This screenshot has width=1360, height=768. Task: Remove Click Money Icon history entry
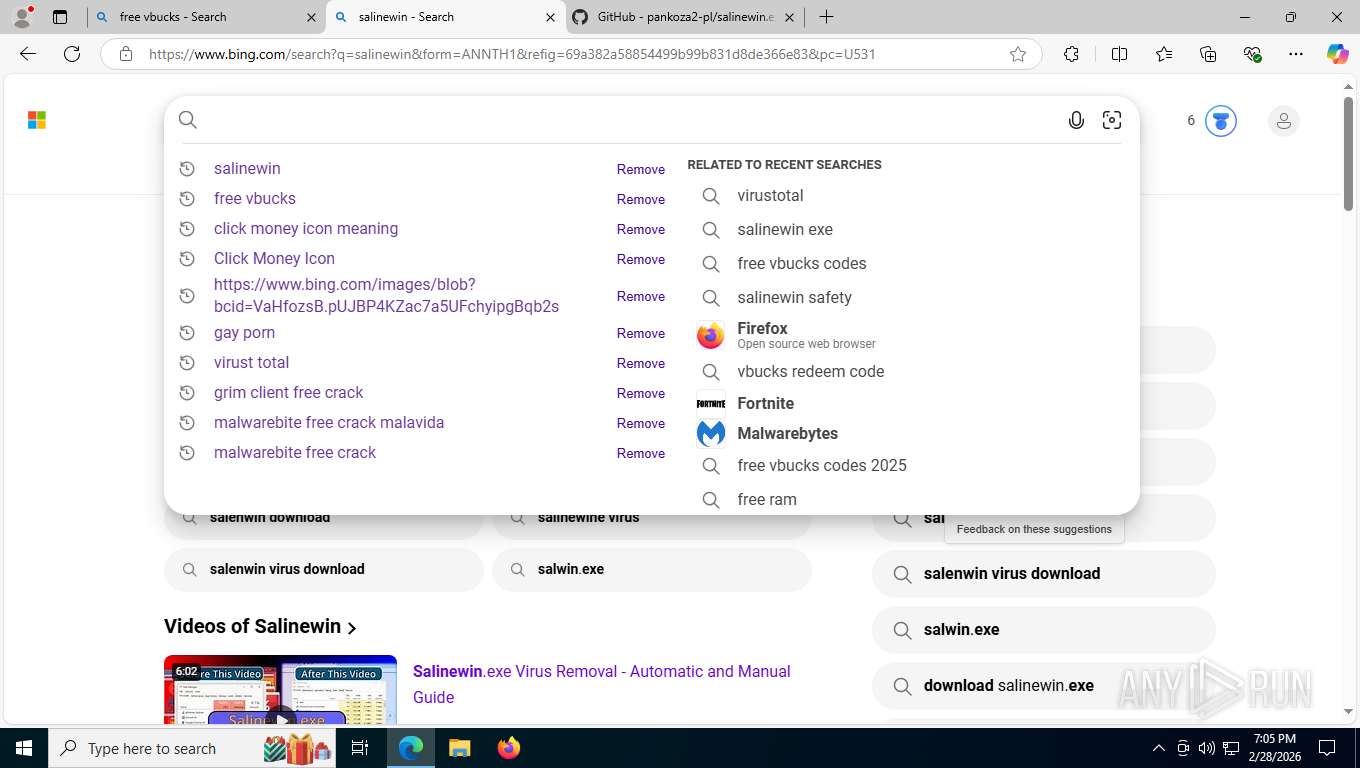pyautogui.click(x=641, y=260)
